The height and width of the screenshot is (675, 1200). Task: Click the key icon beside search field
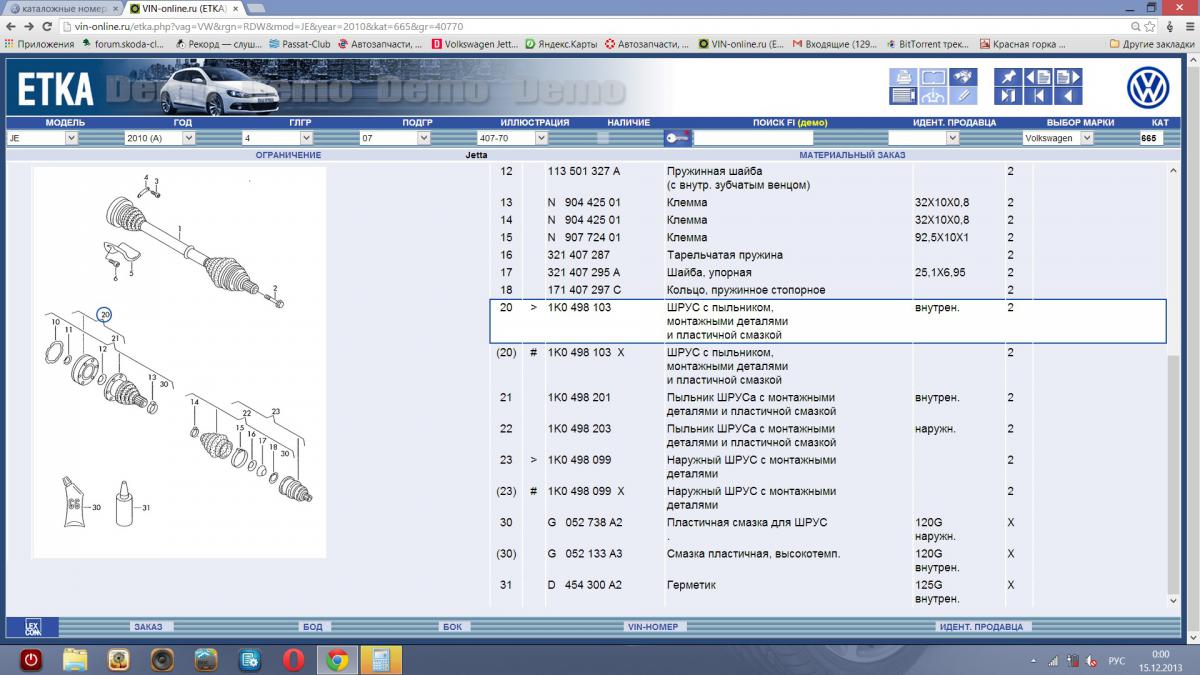coord(677,138)
